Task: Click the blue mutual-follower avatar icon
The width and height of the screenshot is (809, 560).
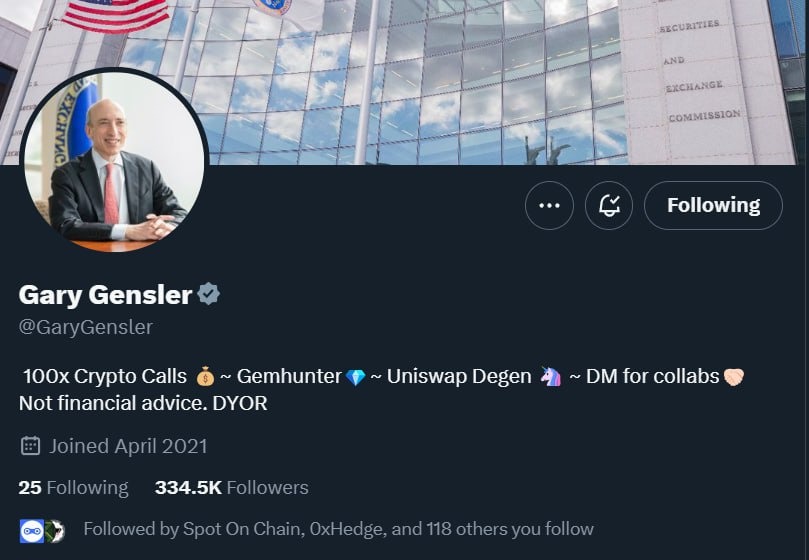Action: (31, 530)
